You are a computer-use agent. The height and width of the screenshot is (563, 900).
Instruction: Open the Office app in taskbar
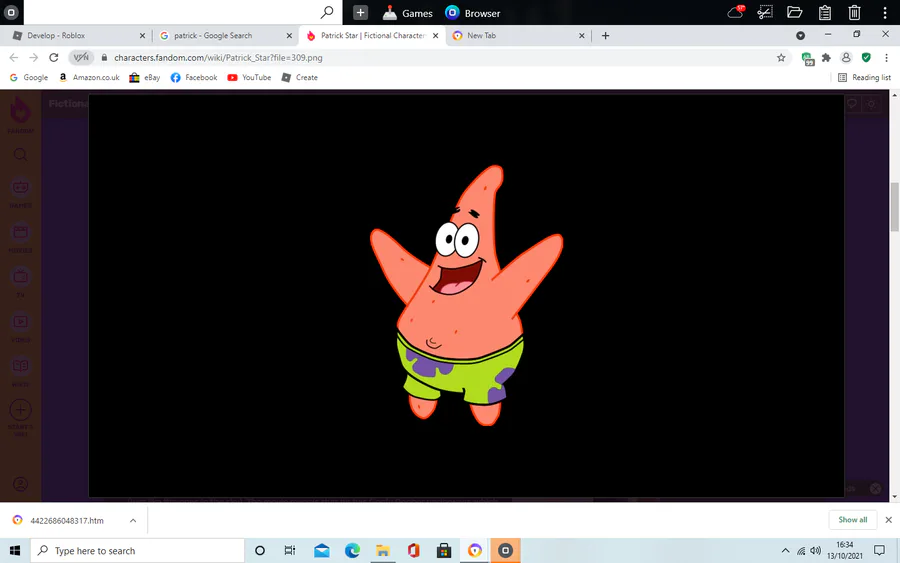click(413, 551)
